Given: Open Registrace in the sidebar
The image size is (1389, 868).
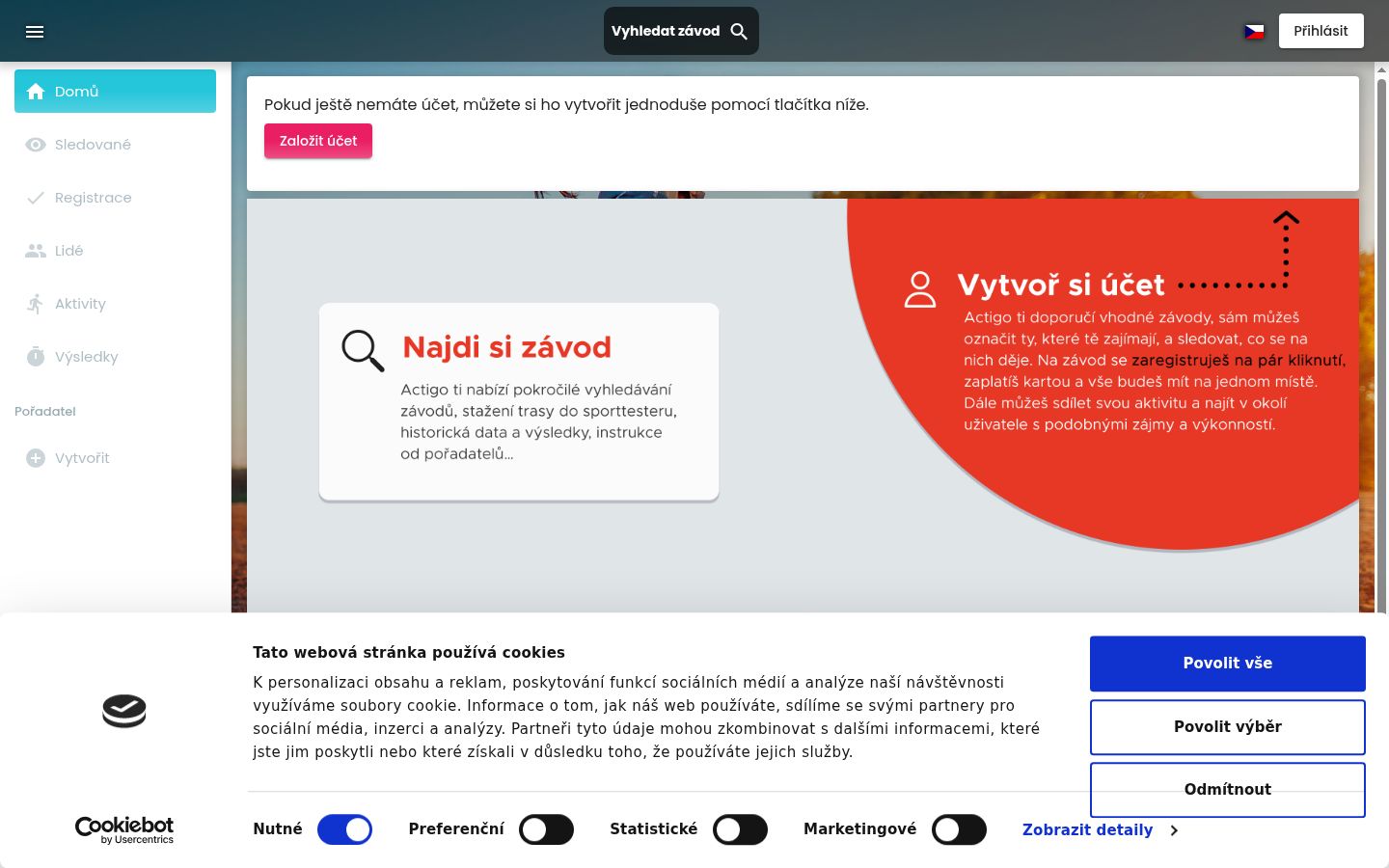Looking at the screenshot, I should (x=115, y=198).
